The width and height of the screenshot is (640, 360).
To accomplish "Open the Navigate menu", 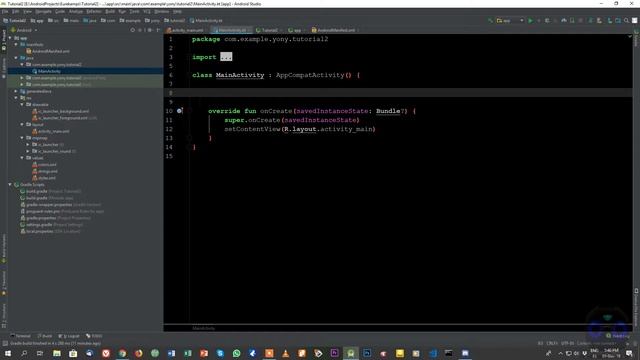I will pyautogui.click(x=43, y=11).
